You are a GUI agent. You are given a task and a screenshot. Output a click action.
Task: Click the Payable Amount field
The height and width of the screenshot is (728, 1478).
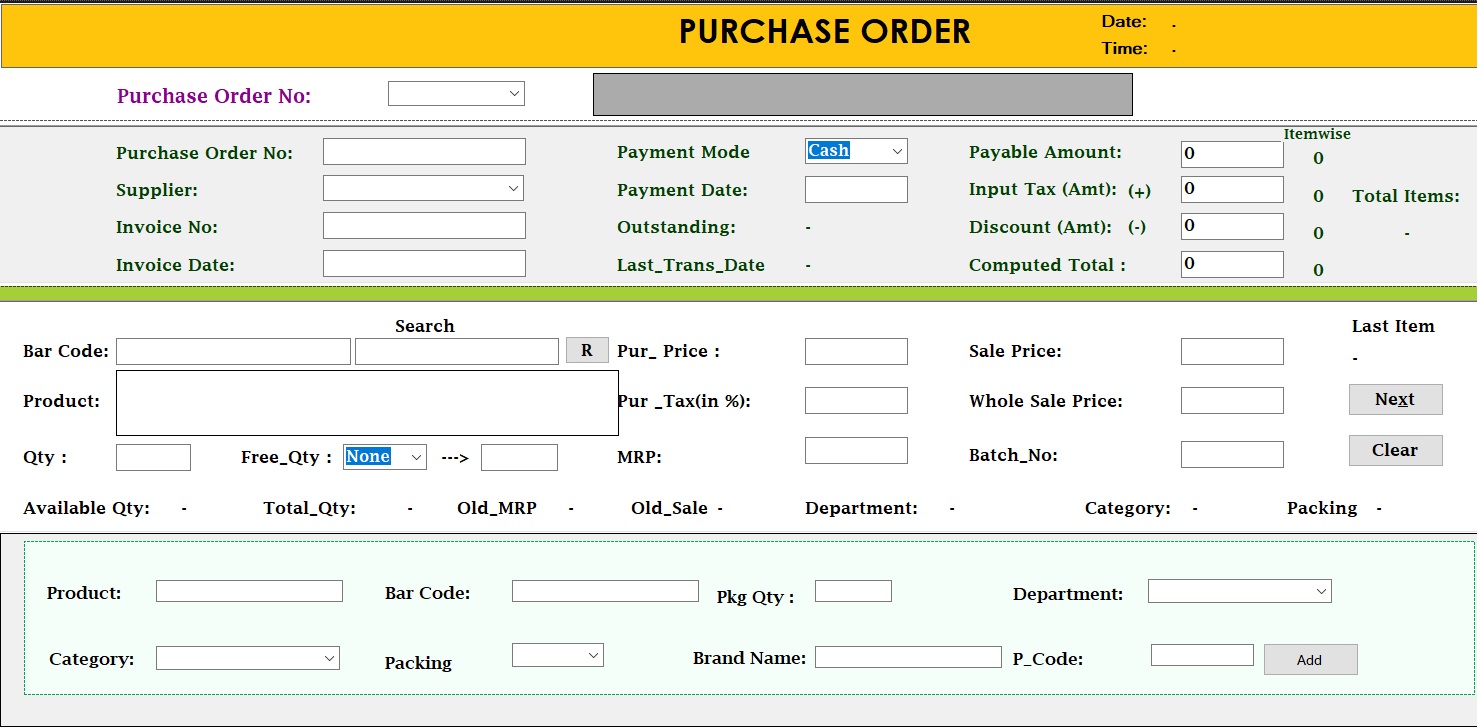(x=1231, y=154)
